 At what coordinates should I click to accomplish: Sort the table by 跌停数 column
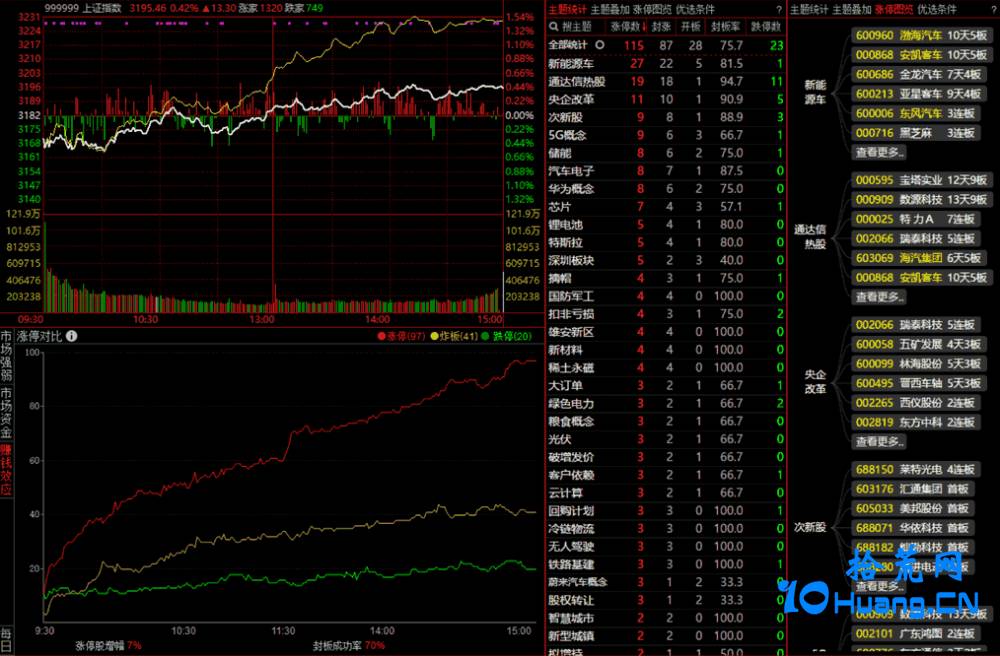coord(765,27)
